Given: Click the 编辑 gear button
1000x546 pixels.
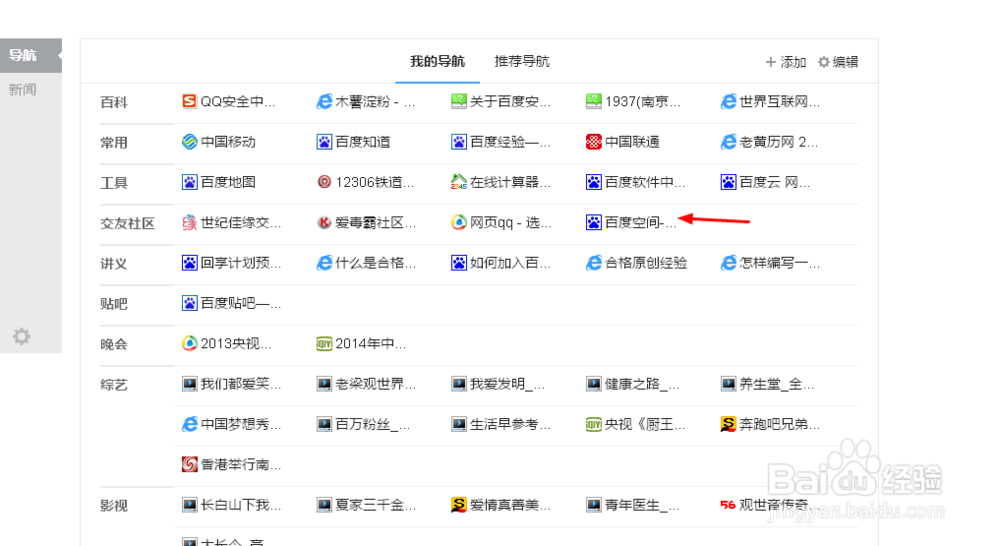Looking at the screenshot, I should click(838, 62).
